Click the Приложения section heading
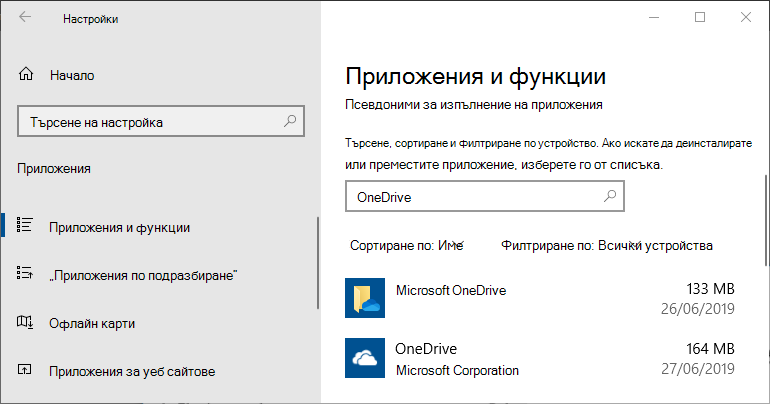 pos(54,168)
